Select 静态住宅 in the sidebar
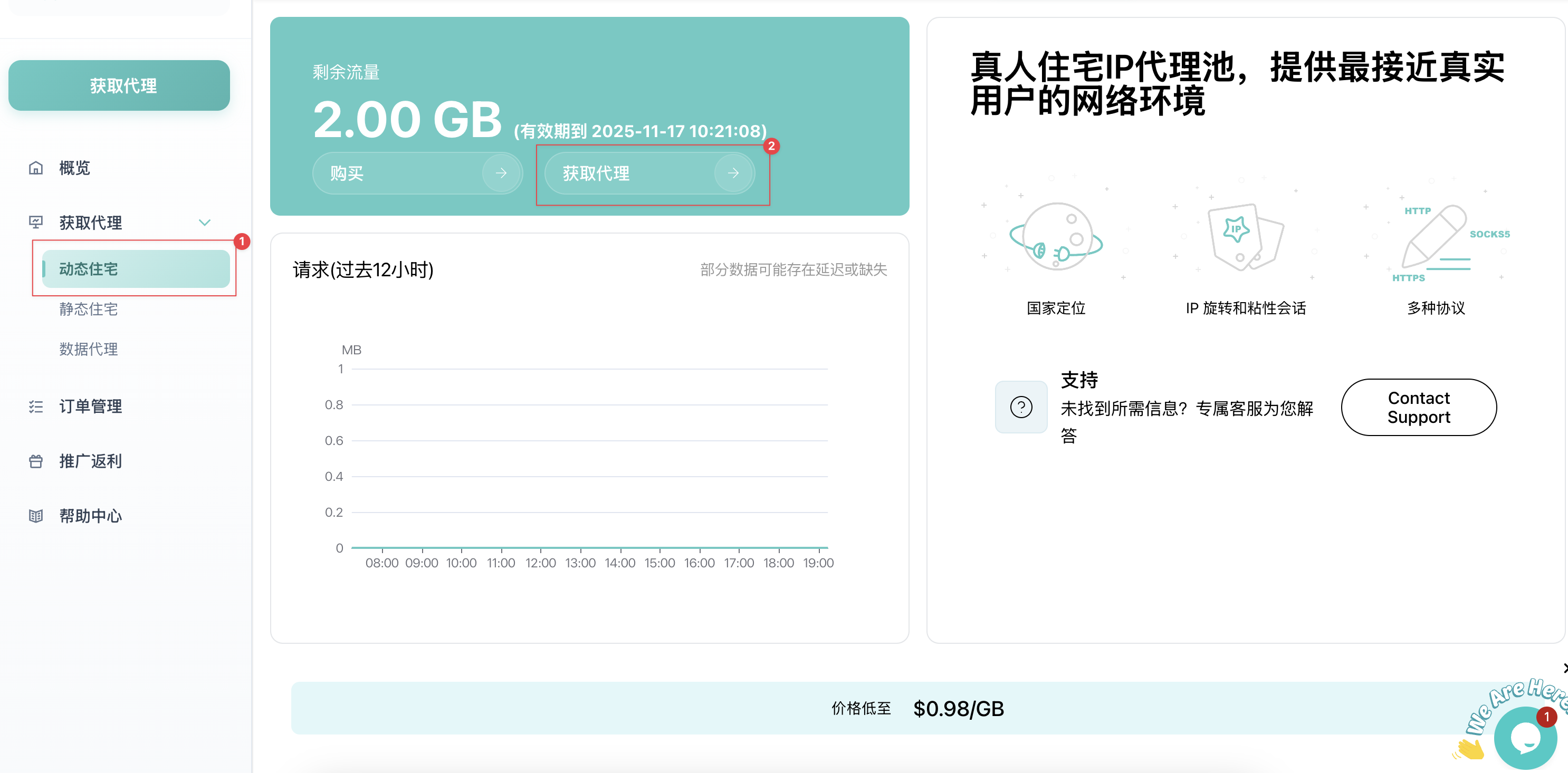Image resolution: width=1568 pixels, height=773 pixels. coord(88,309)
